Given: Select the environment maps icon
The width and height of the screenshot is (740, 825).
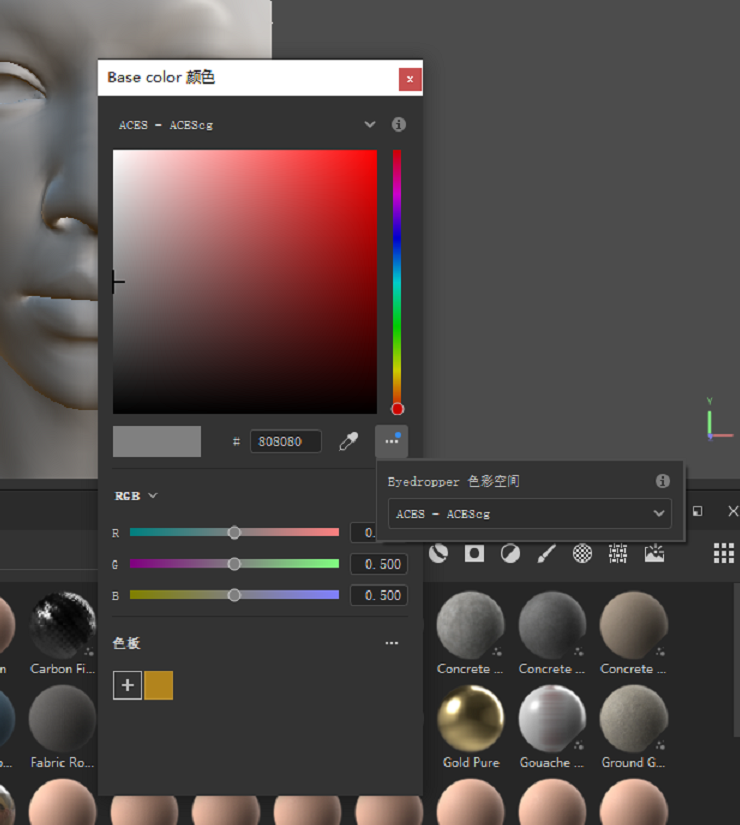Looking at the screenshot, I should pyautogui.click(x=654, y=553).
